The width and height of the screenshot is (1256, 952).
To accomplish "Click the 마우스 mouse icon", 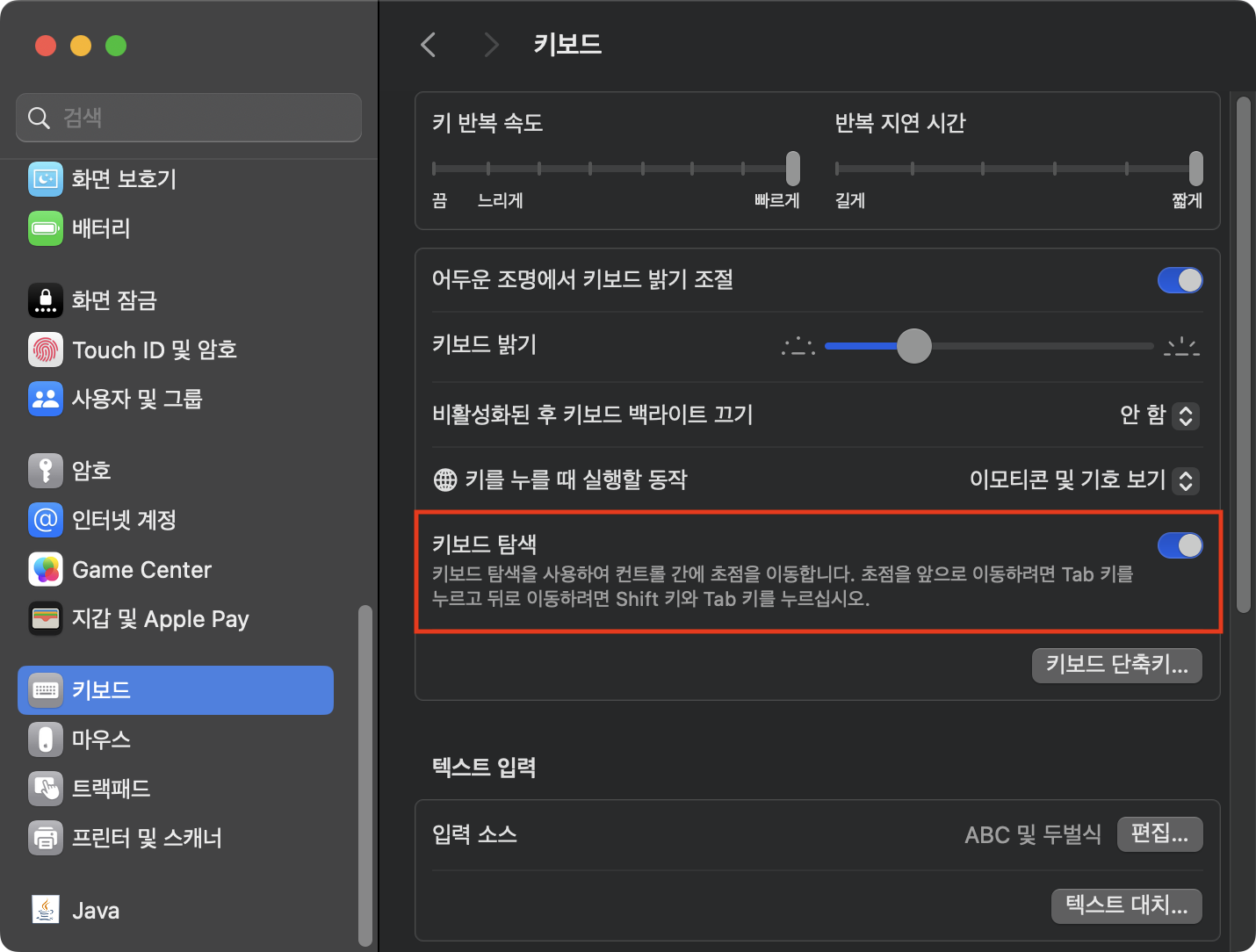I will click(x=46, y=739).
